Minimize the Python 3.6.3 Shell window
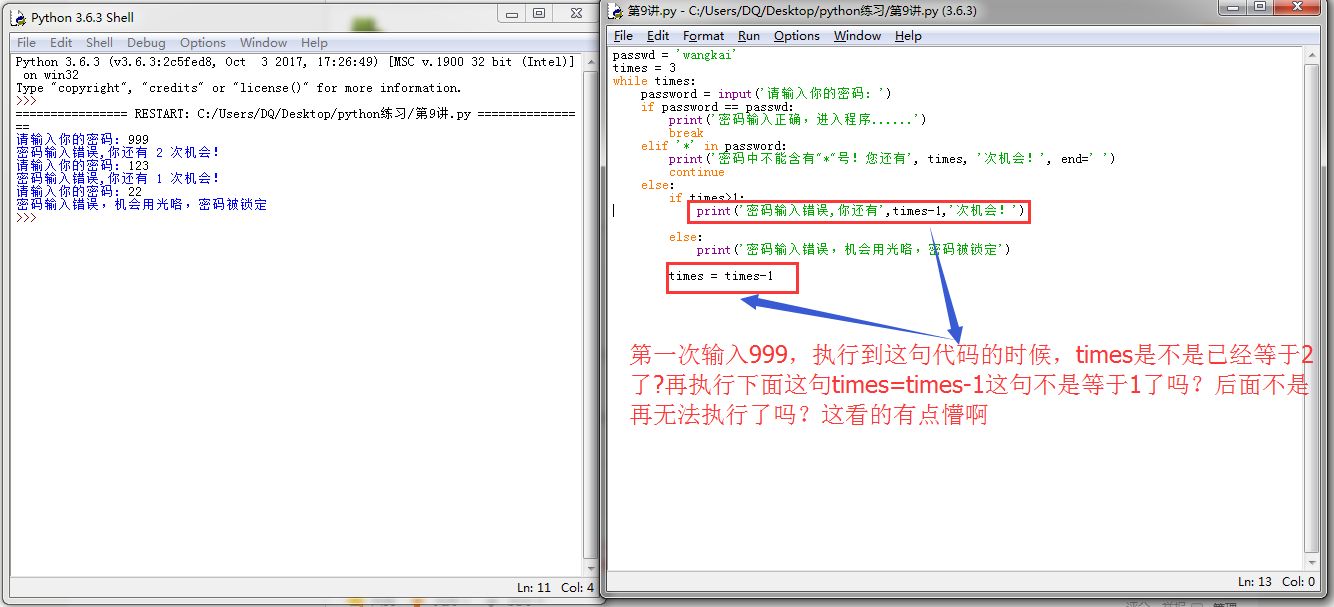 (511, 13)
